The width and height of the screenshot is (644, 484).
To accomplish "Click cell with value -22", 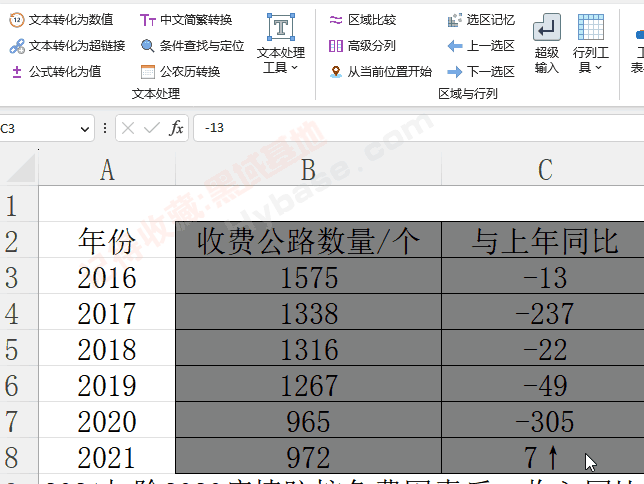I will [543, 348].
